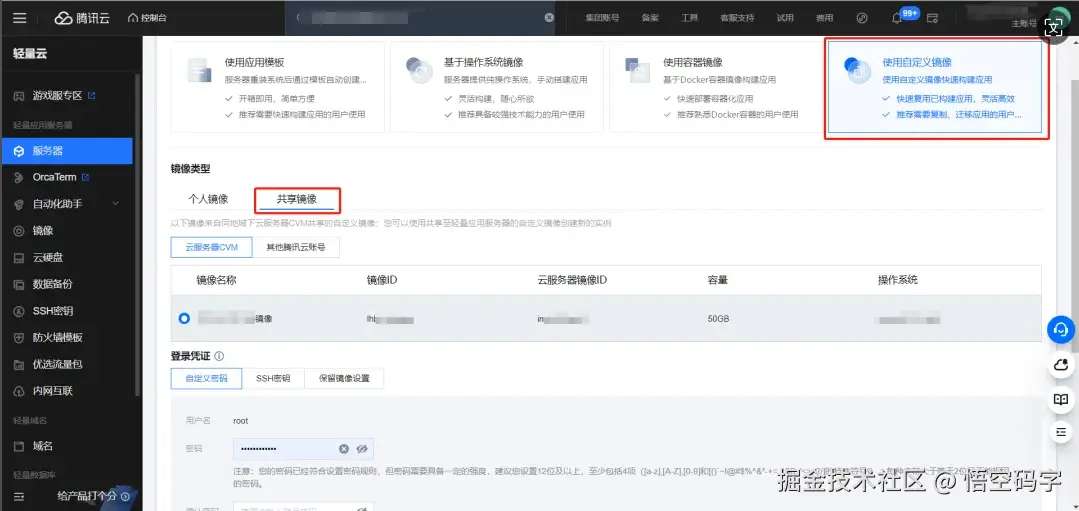Click the cloud assistant floating button
This screenshot has height=511, width=1079.
tap(1060, 364)
